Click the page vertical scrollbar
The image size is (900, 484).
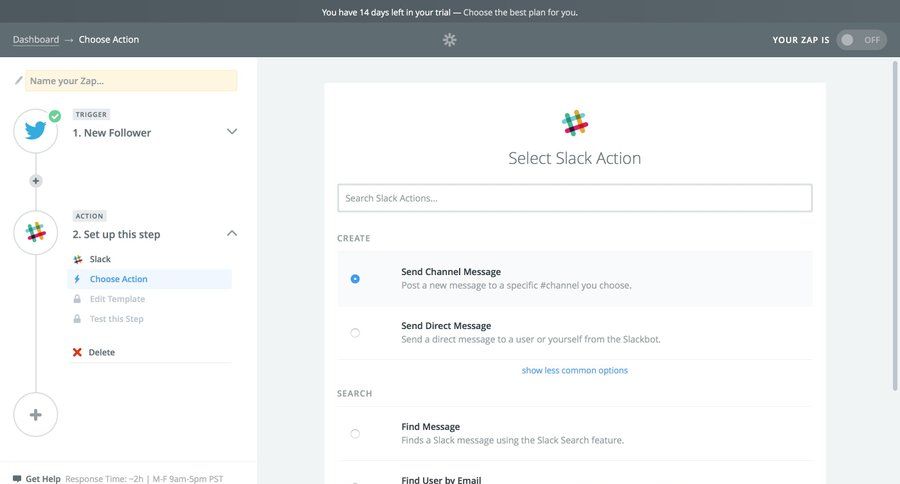point(895,225)
